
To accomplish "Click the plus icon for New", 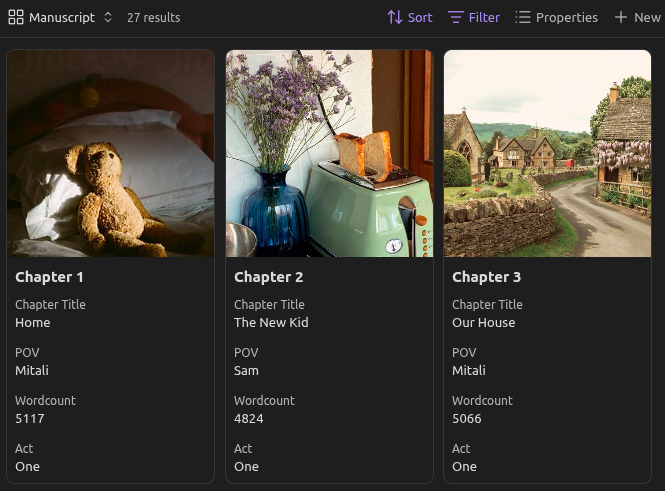I will tap(621, 17).
